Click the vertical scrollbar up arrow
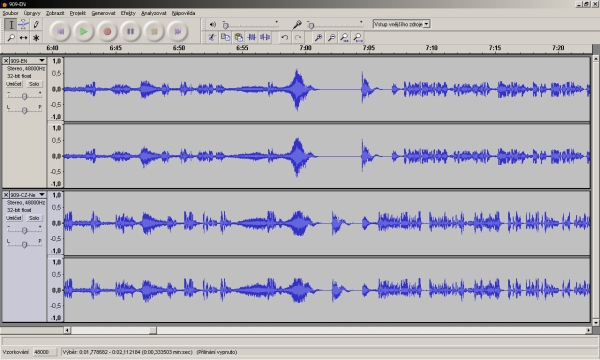This screenshot has height=360, width=600. (x=596, y=59)
